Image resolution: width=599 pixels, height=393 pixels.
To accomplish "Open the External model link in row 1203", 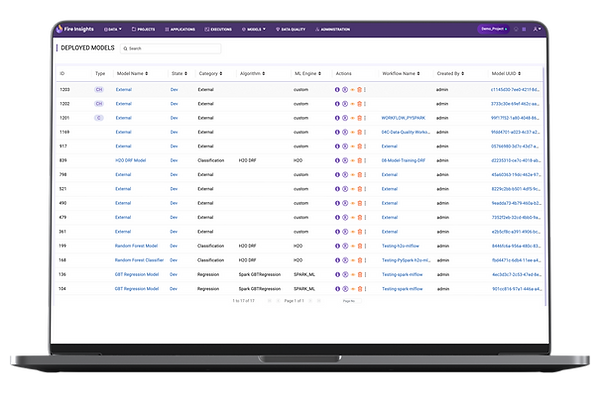I will [x=124, y=90].
